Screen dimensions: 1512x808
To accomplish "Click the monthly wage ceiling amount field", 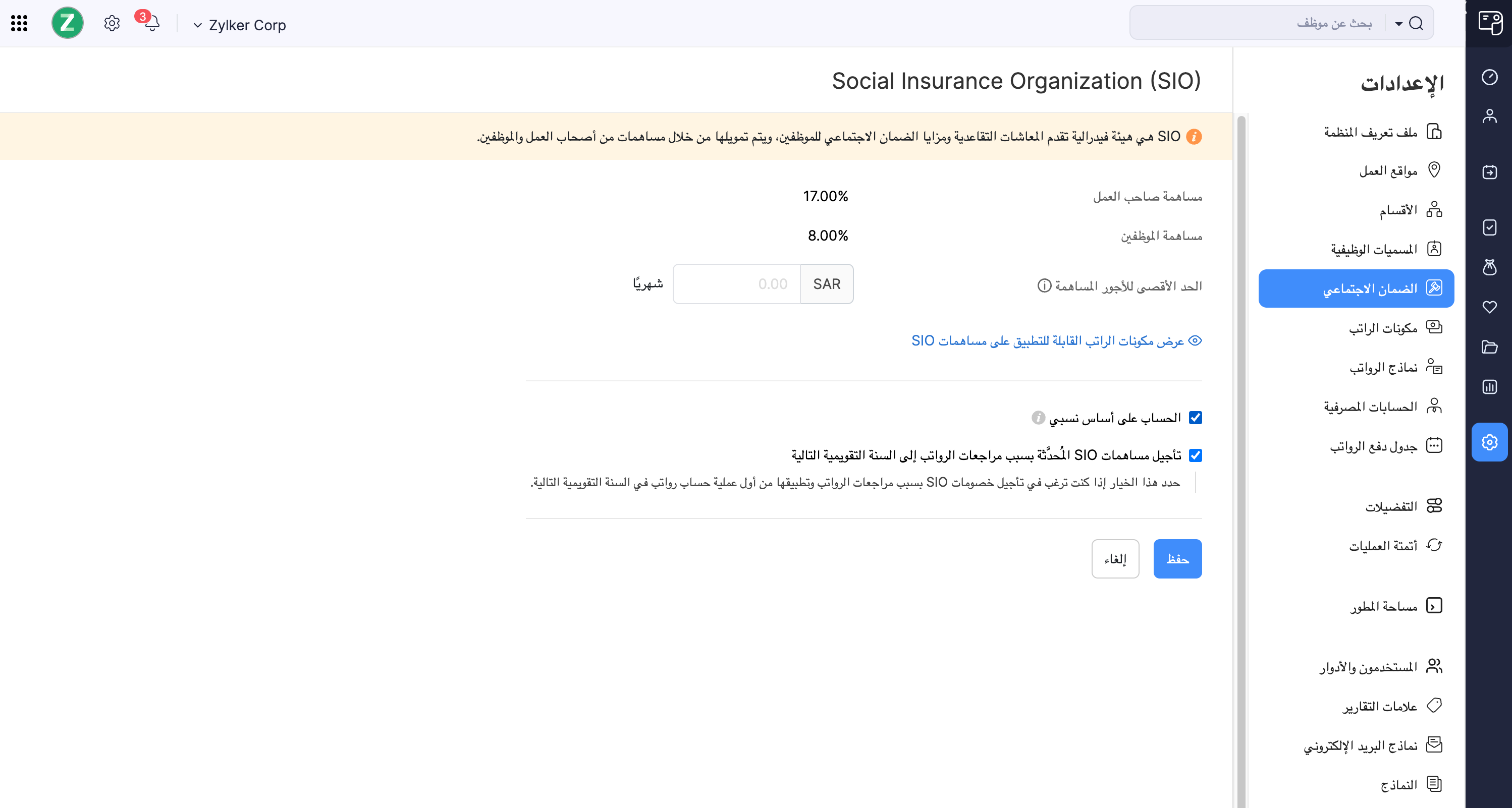I will (737, 283).
